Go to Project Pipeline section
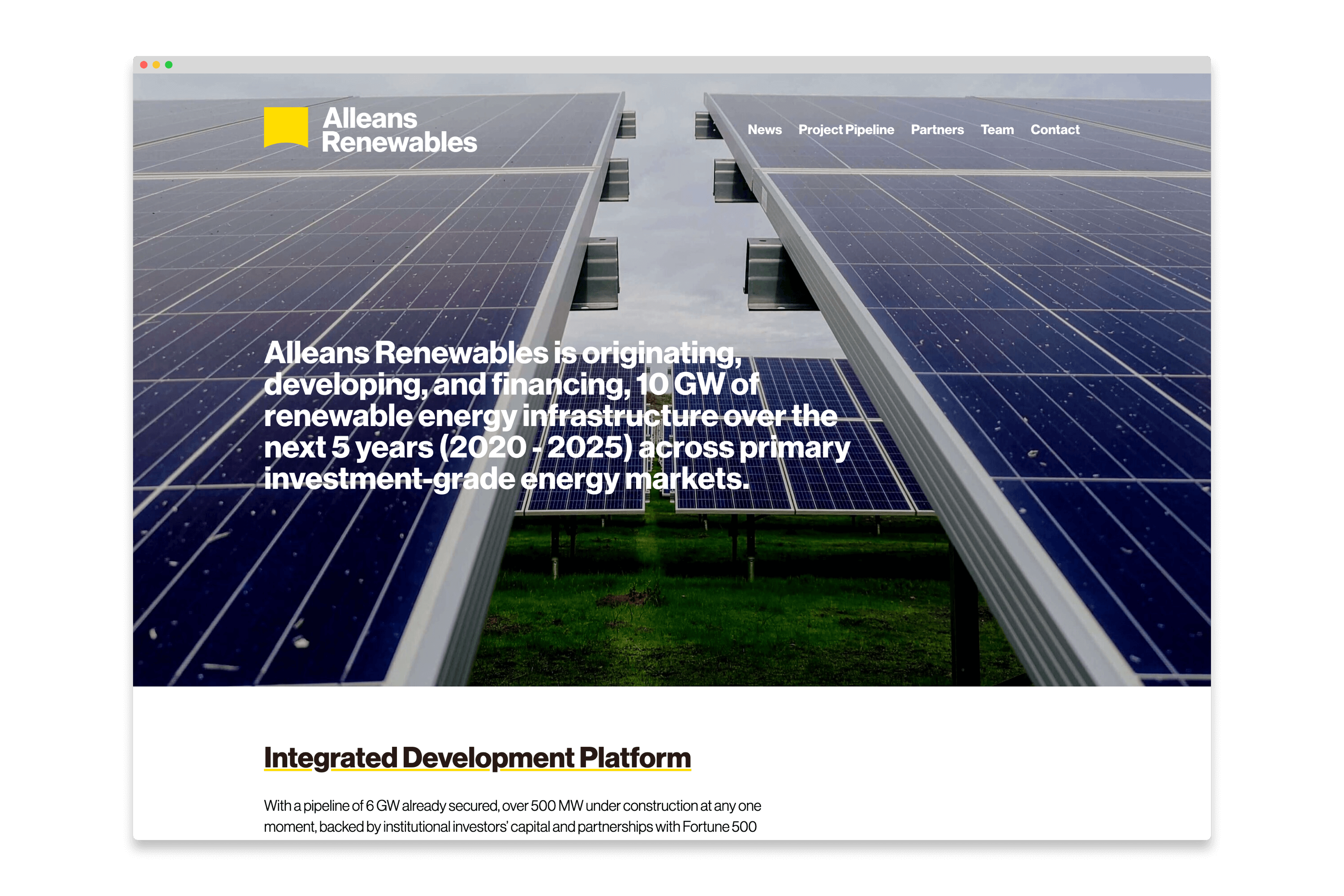The height and width of the screenshot is (896, 1344). point(846,130)
